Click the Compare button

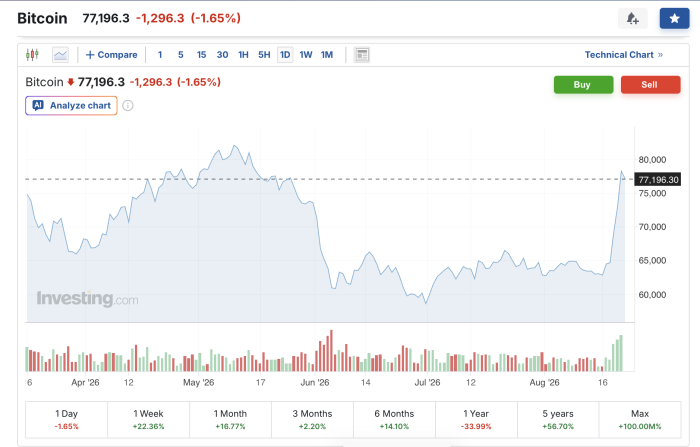[x=112, y=55]
